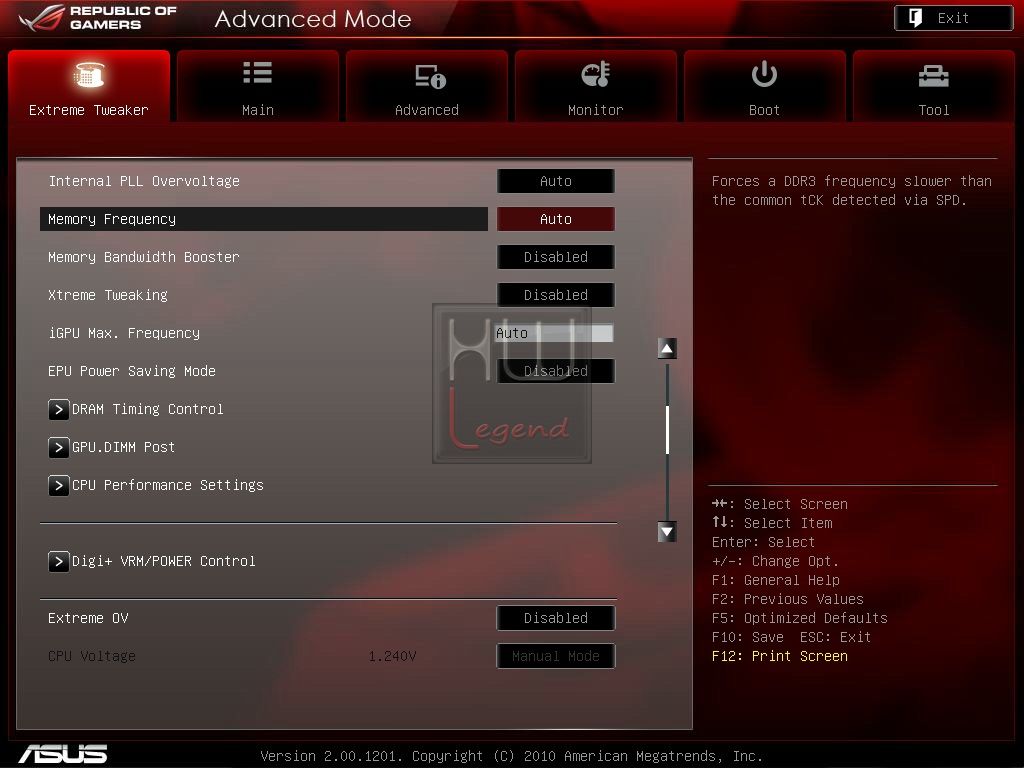The width and height of the screenshot is (1024, 768).
Task: Switch to Extreme Tweaker tab label
Action: pos(89,110)
